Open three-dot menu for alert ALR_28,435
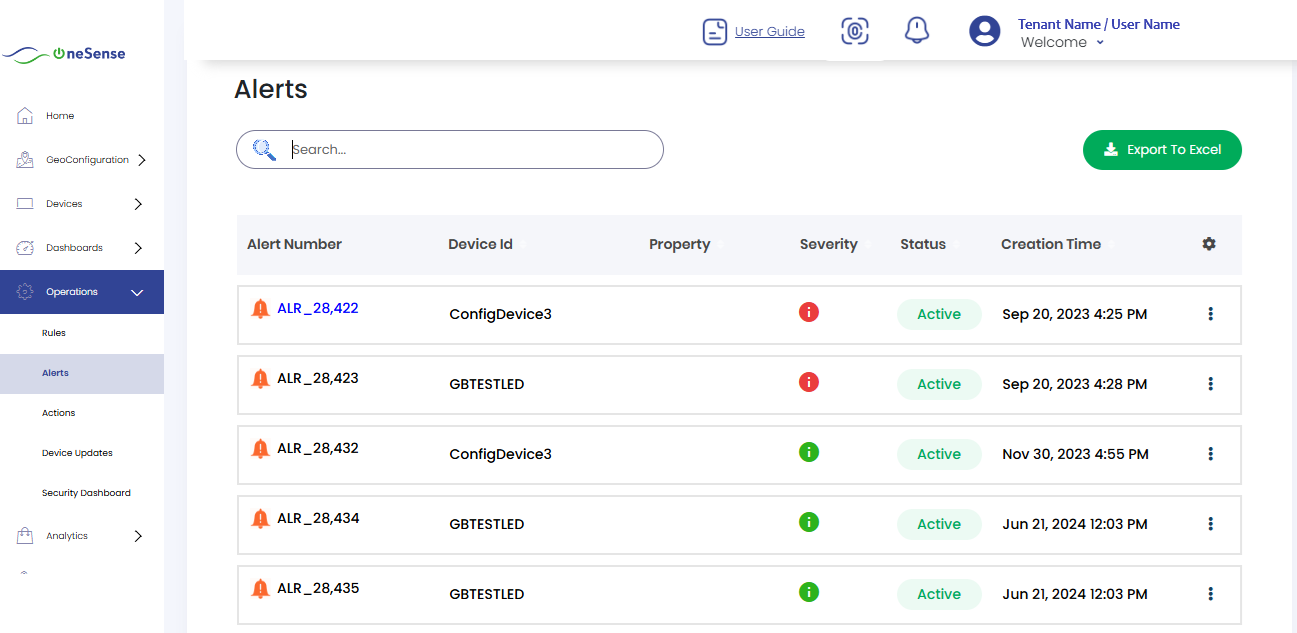The image size is (1297, 633). click(x=1210, y=594)
